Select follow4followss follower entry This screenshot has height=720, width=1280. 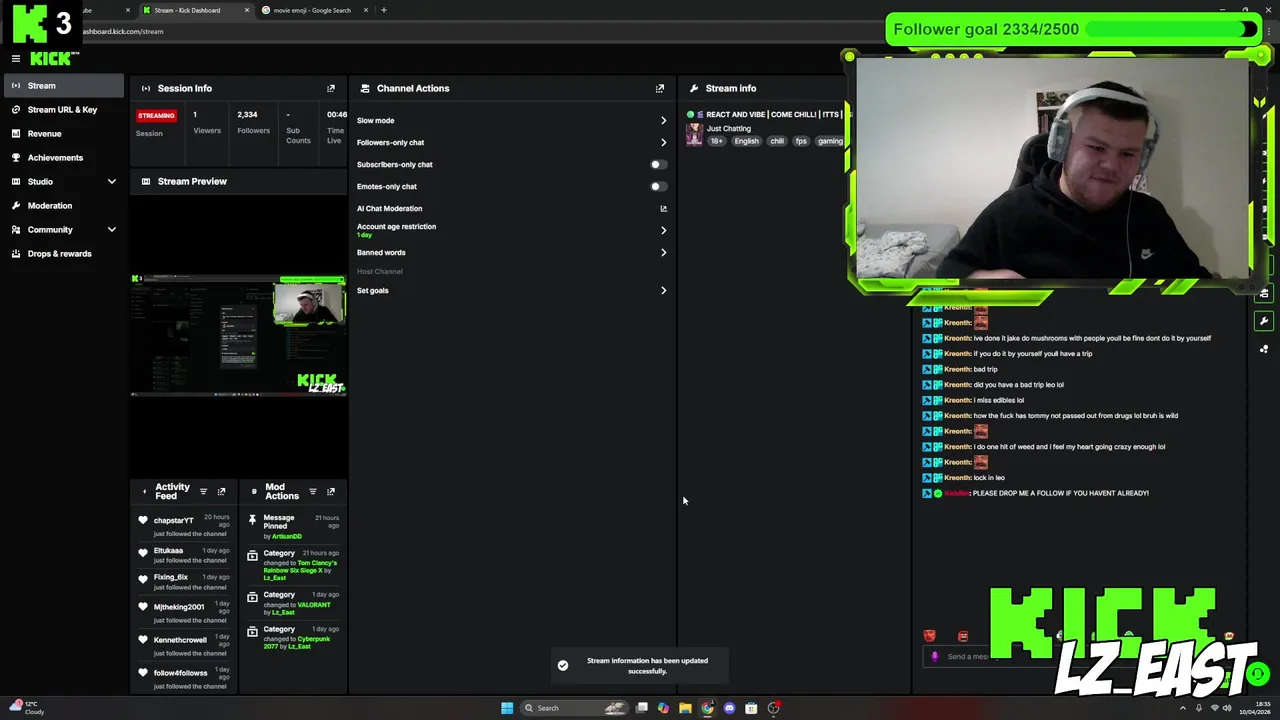click(x=180, y=672)
